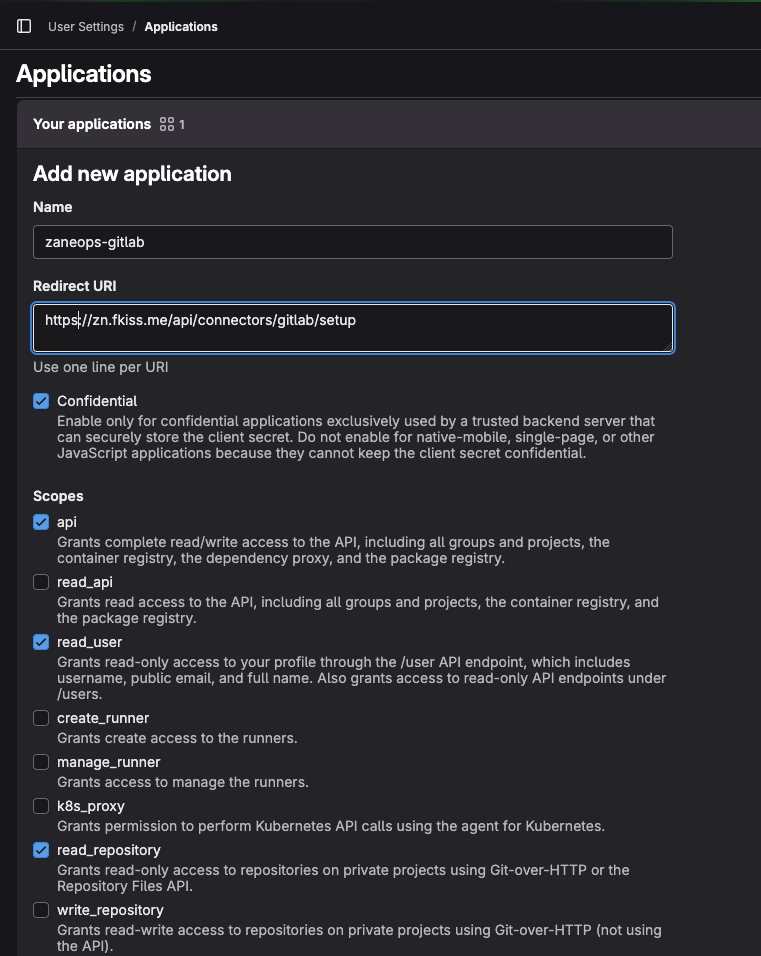This screenshot has width=761, height=956.
Task: Click the 'Grants access to manage the runners' description
Action: 183,782
